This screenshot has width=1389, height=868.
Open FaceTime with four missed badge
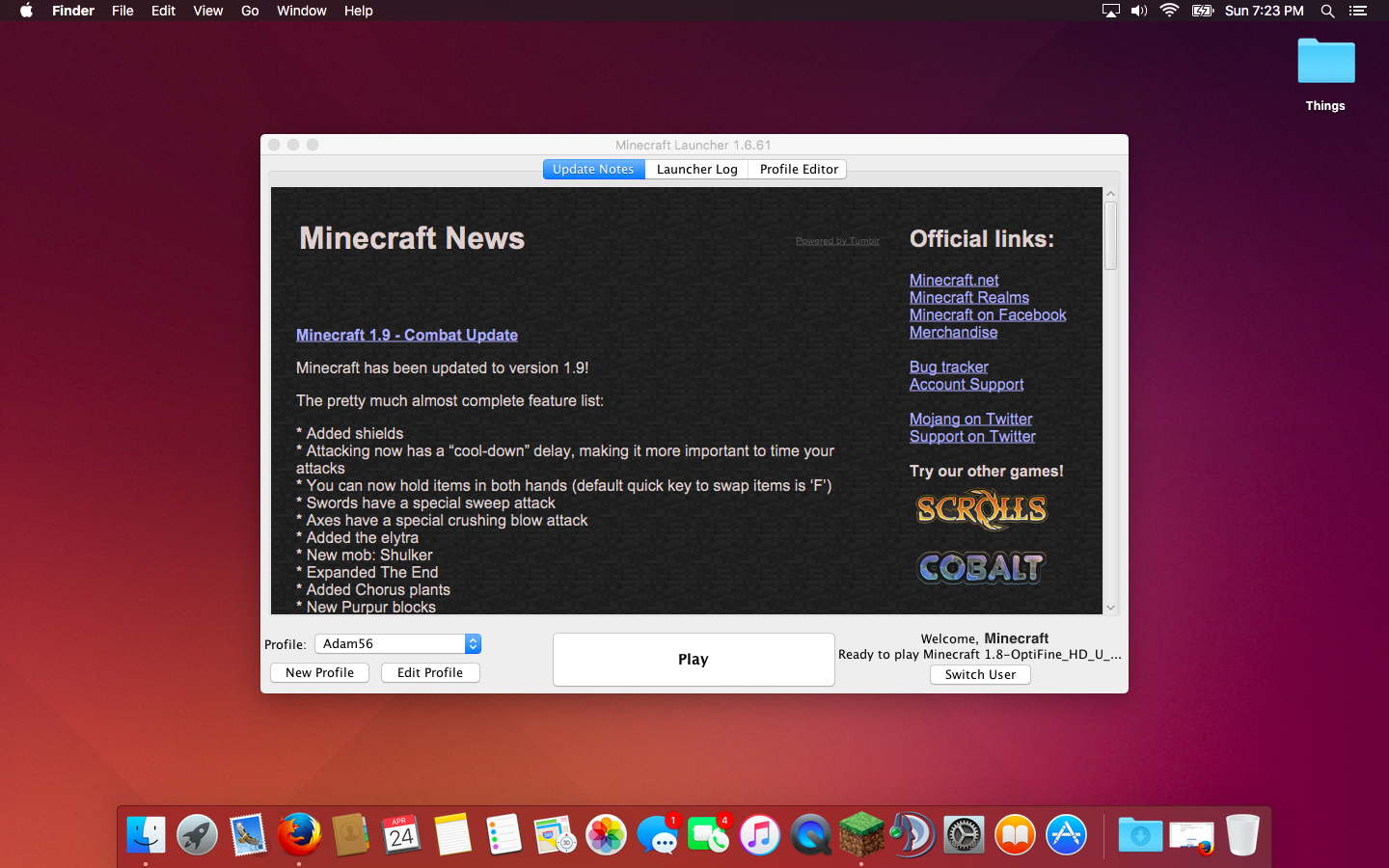[709, 835]
